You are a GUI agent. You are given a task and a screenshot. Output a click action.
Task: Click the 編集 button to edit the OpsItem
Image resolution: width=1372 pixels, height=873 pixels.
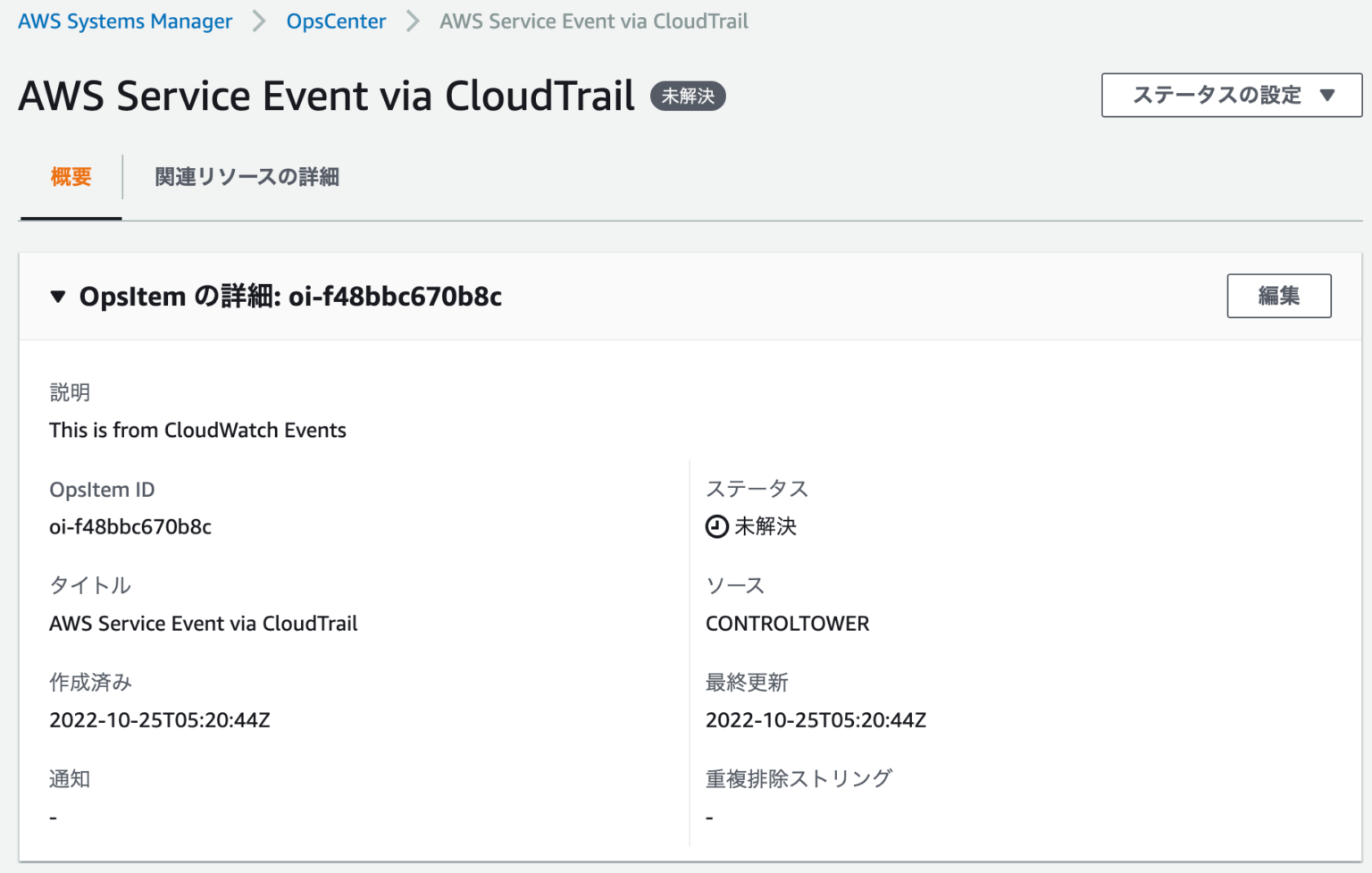pyautogui.click(x=1278, y=296)
